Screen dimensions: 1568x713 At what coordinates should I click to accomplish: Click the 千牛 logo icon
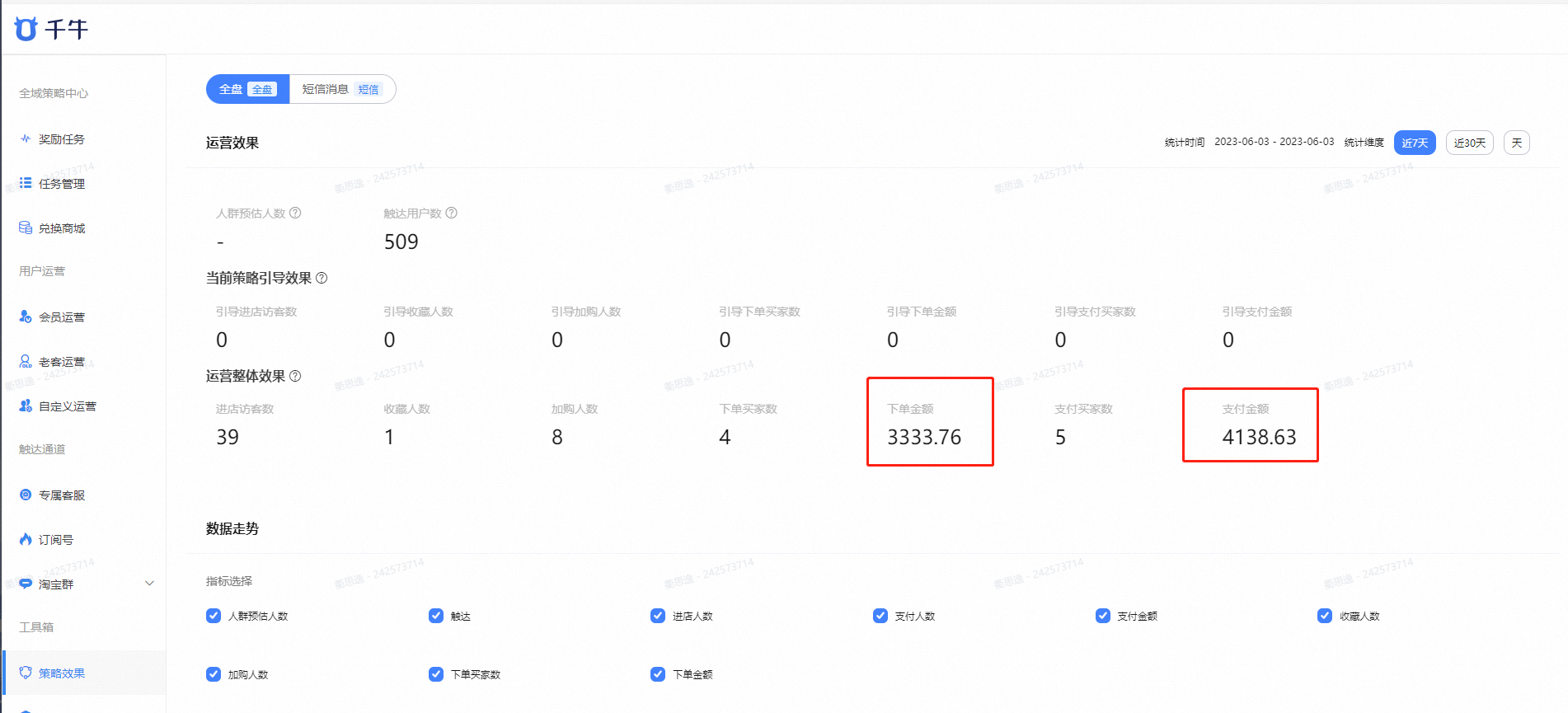coord(26,29)
